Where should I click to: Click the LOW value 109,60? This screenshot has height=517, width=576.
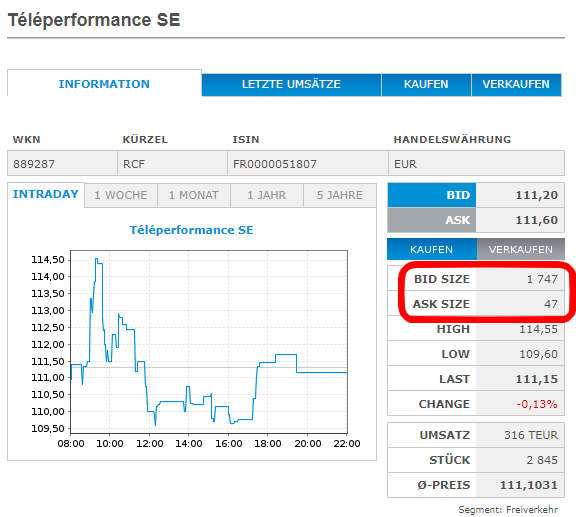(x=538, y=354)
